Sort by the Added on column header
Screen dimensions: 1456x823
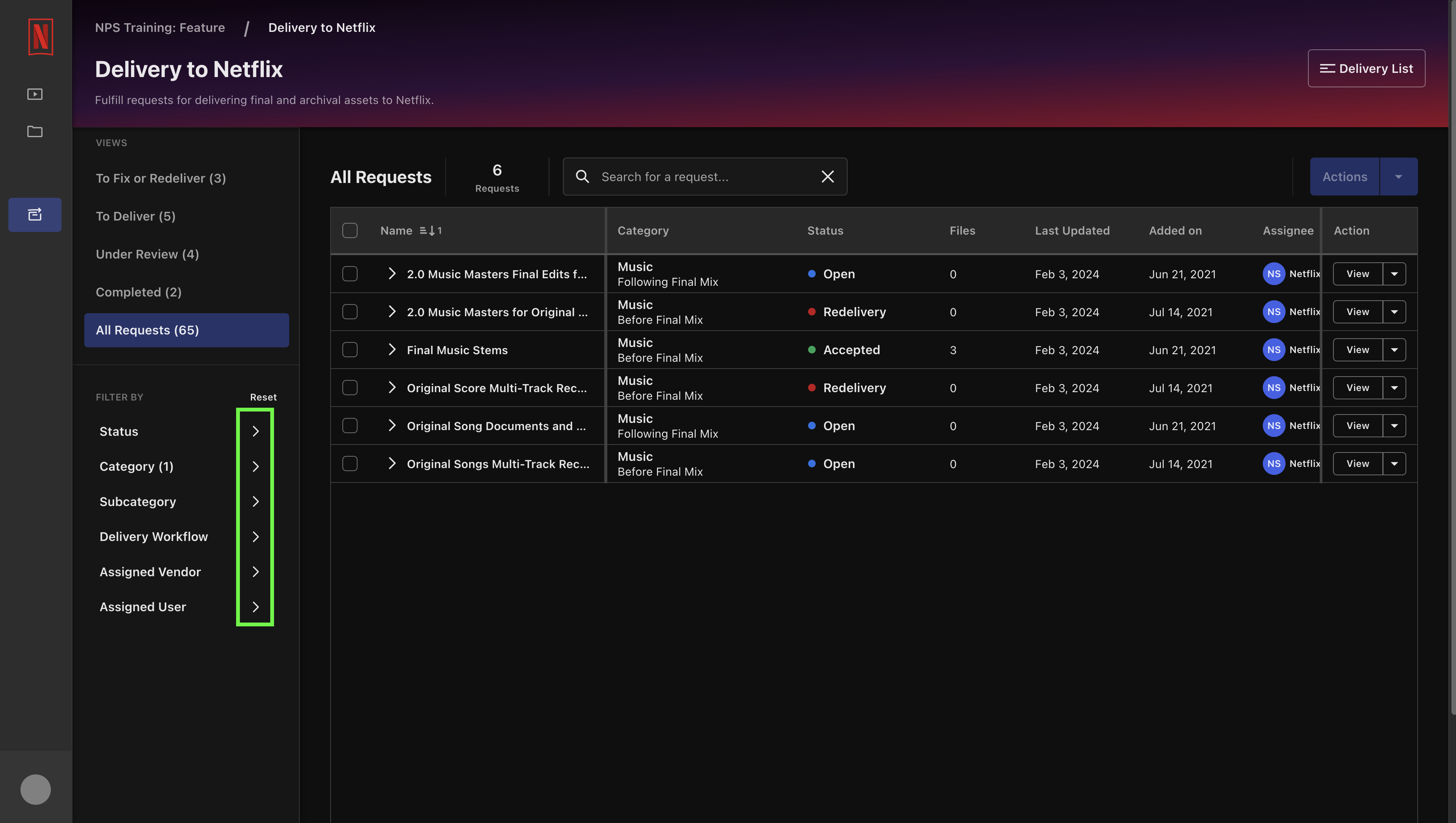[x=1175, y=231]
